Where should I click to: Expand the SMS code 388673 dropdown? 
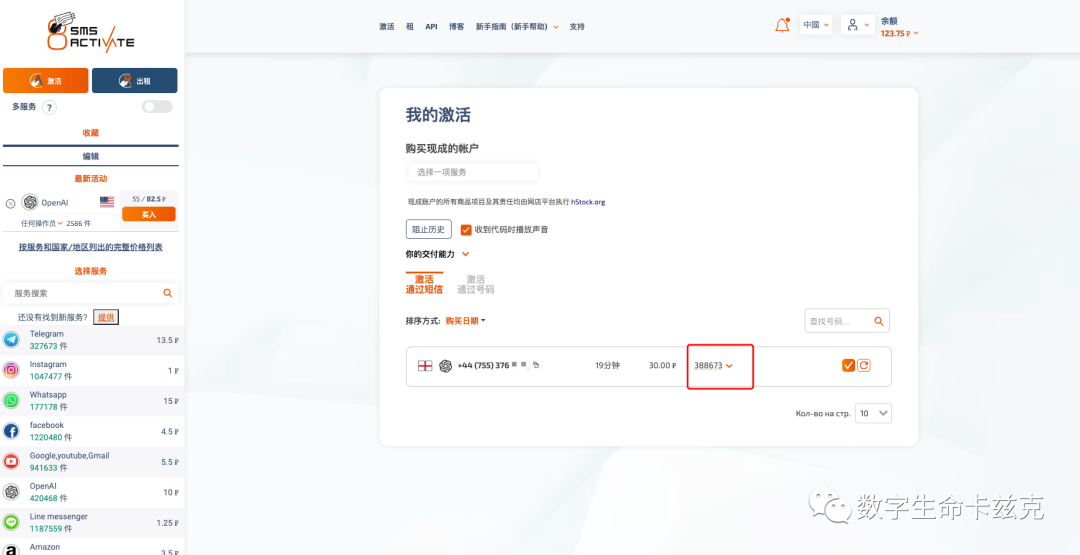[x=729, y=366]
